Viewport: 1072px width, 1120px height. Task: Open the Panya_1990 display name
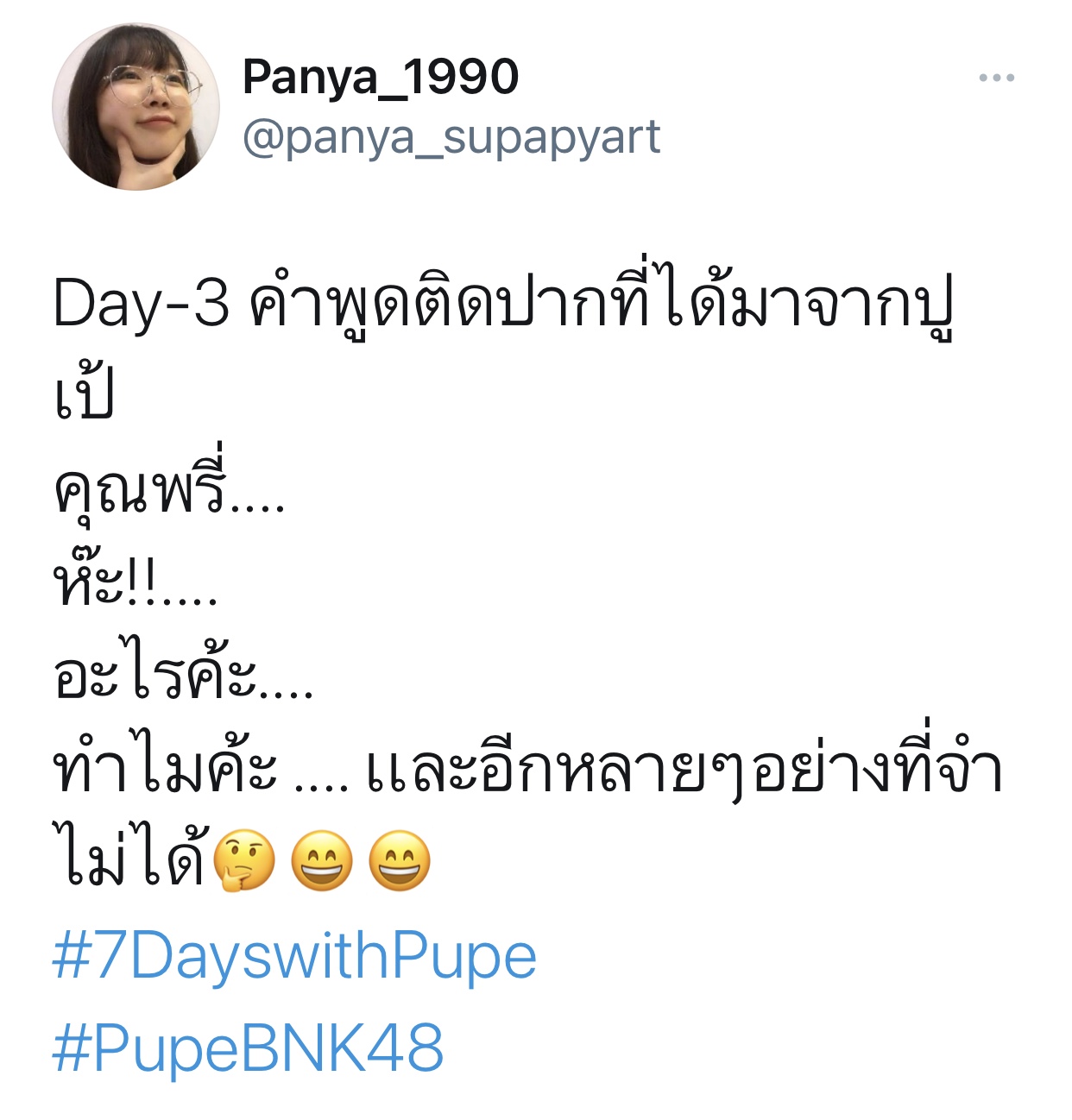click(381, 78)
